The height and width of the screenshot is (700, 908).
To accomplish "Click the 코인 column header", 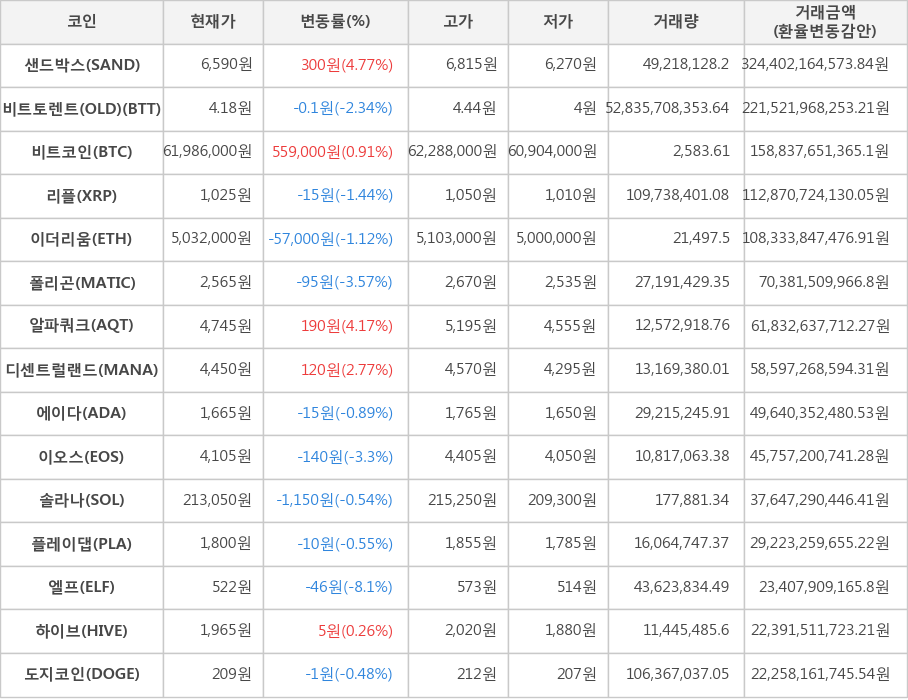I will pyautogui.click(x=82, y=21).
